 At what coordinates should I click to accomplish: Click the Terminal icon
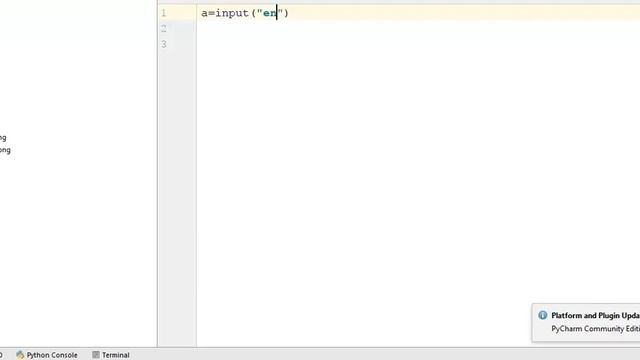(96, 355)
